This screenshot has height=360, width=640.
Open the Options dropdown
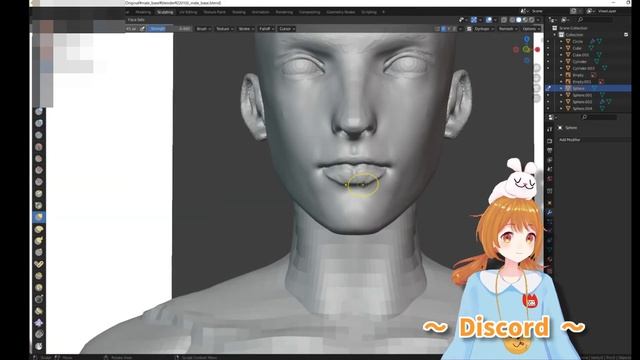tap(531, 29)
